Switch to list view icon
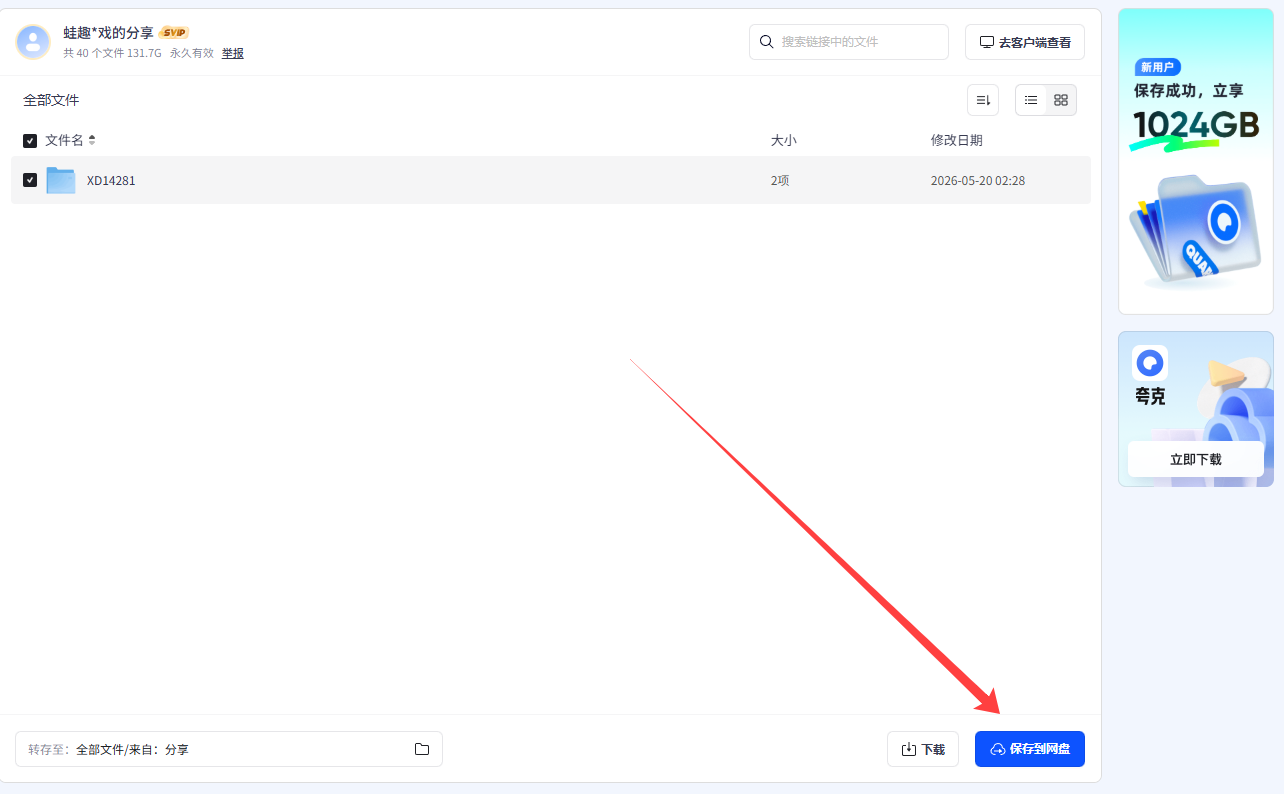1284x794 pixels. pos(1031,100)
